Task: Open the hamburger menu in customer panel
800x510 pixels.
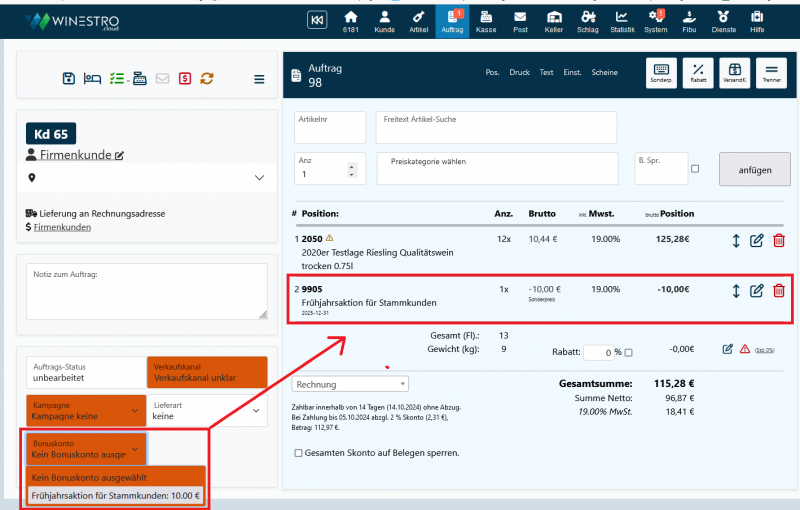Action: [x=259, y=79]
